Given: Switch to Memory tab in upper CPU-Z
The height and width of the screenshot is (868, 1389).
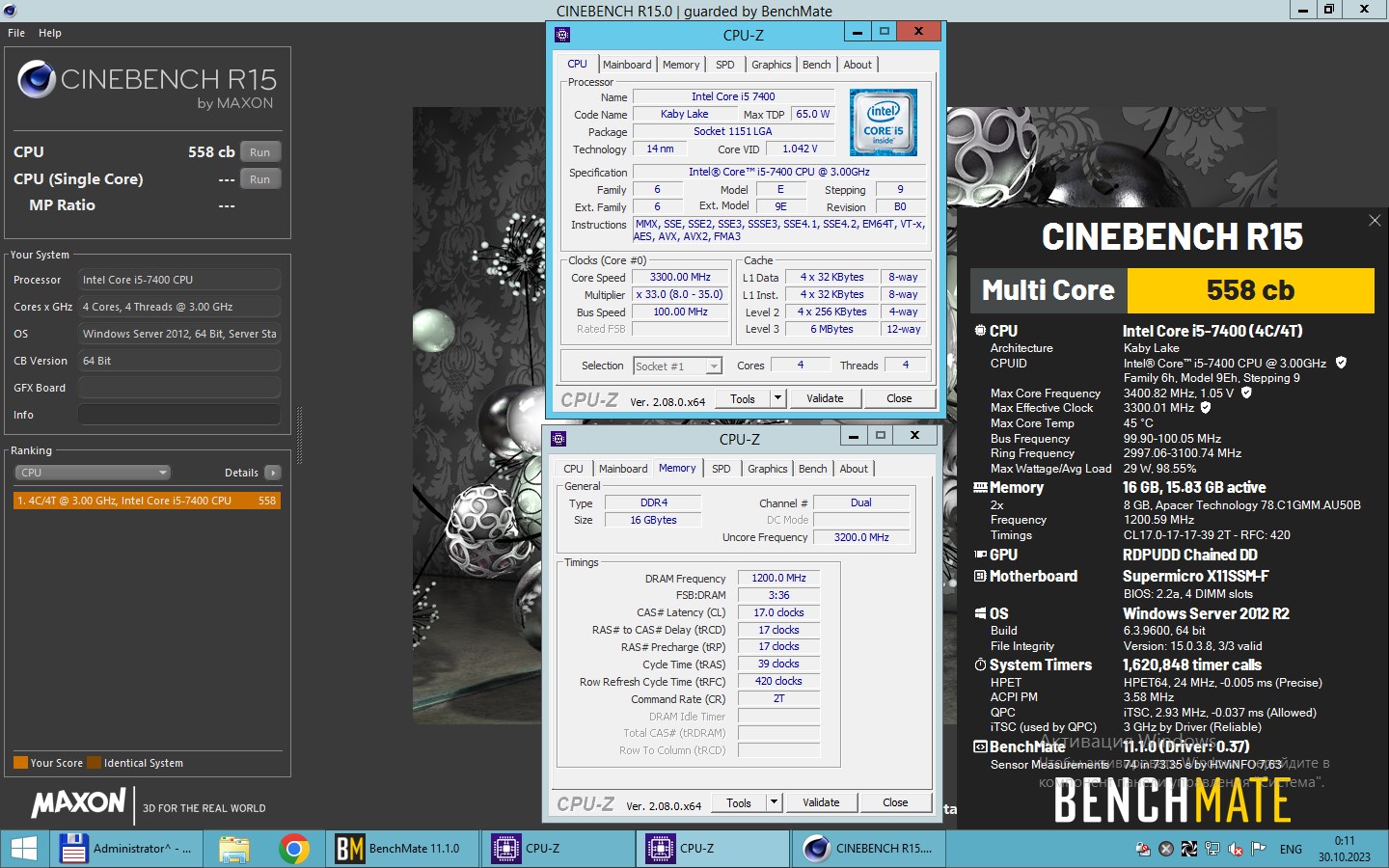Looking at the screenshot, I should [x=681, y=65].
